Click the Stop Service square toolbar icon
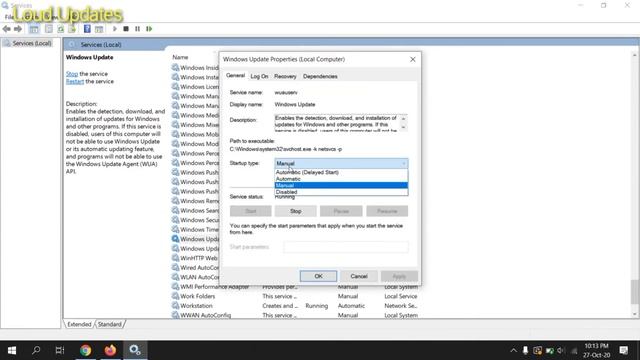640x360 pixels. point(126,29)
